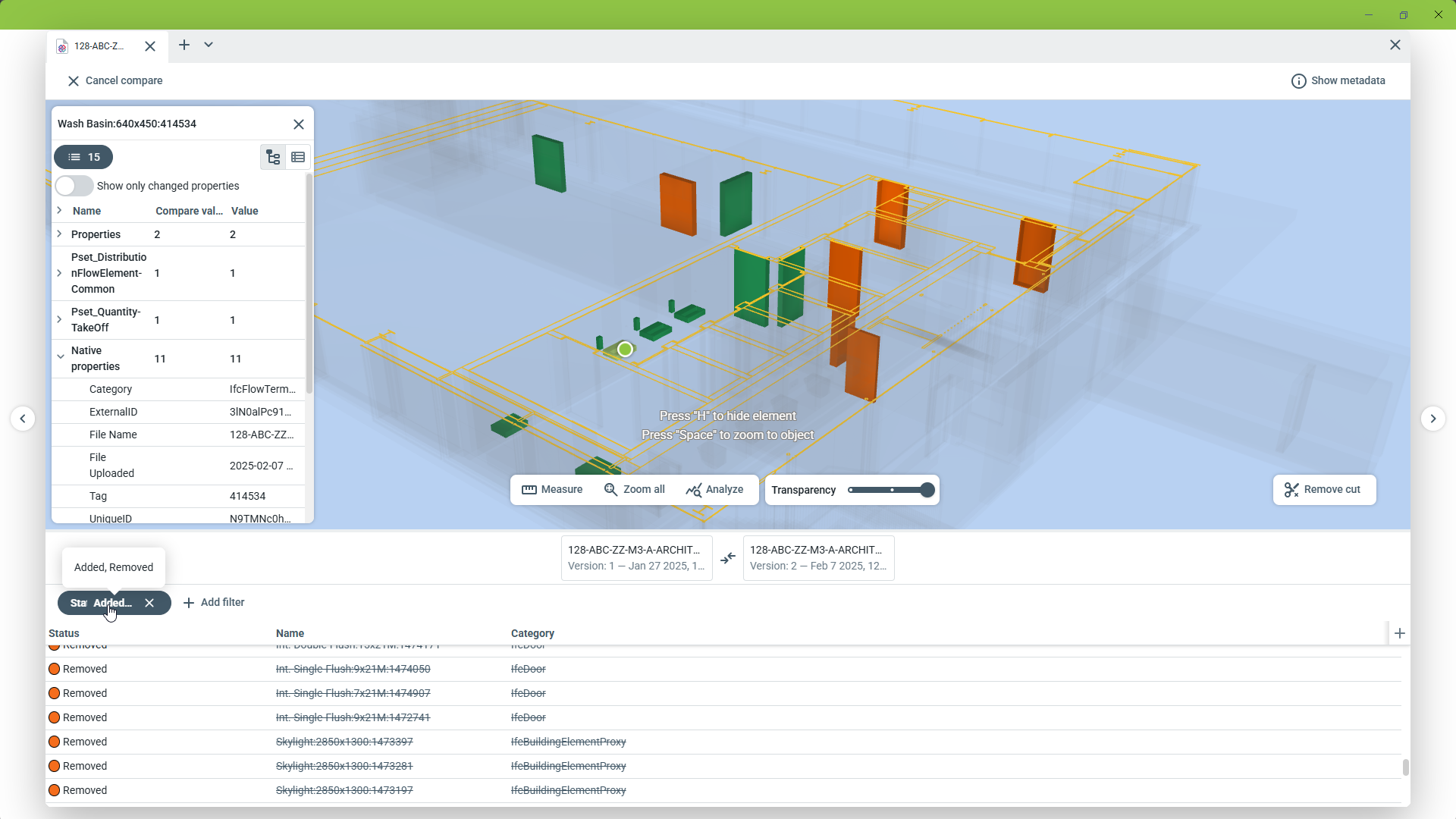Viewport: 1456px width, 819px height.
Task: Open the tab list dropdown arrow
Action: point(209,45)
